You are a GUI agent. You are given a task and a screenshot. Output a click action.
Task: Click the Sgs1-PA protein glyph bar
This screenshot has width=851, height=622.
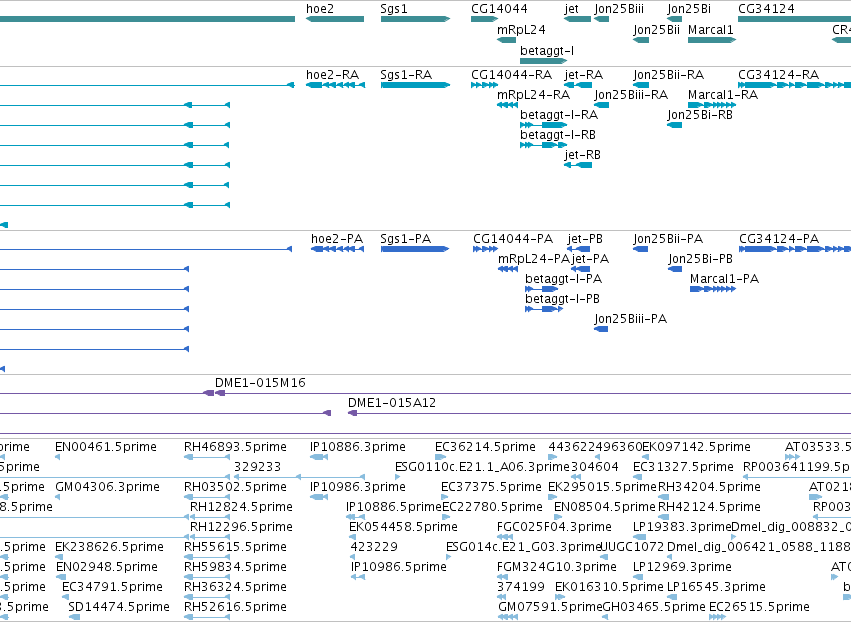[x=415, y=249]
